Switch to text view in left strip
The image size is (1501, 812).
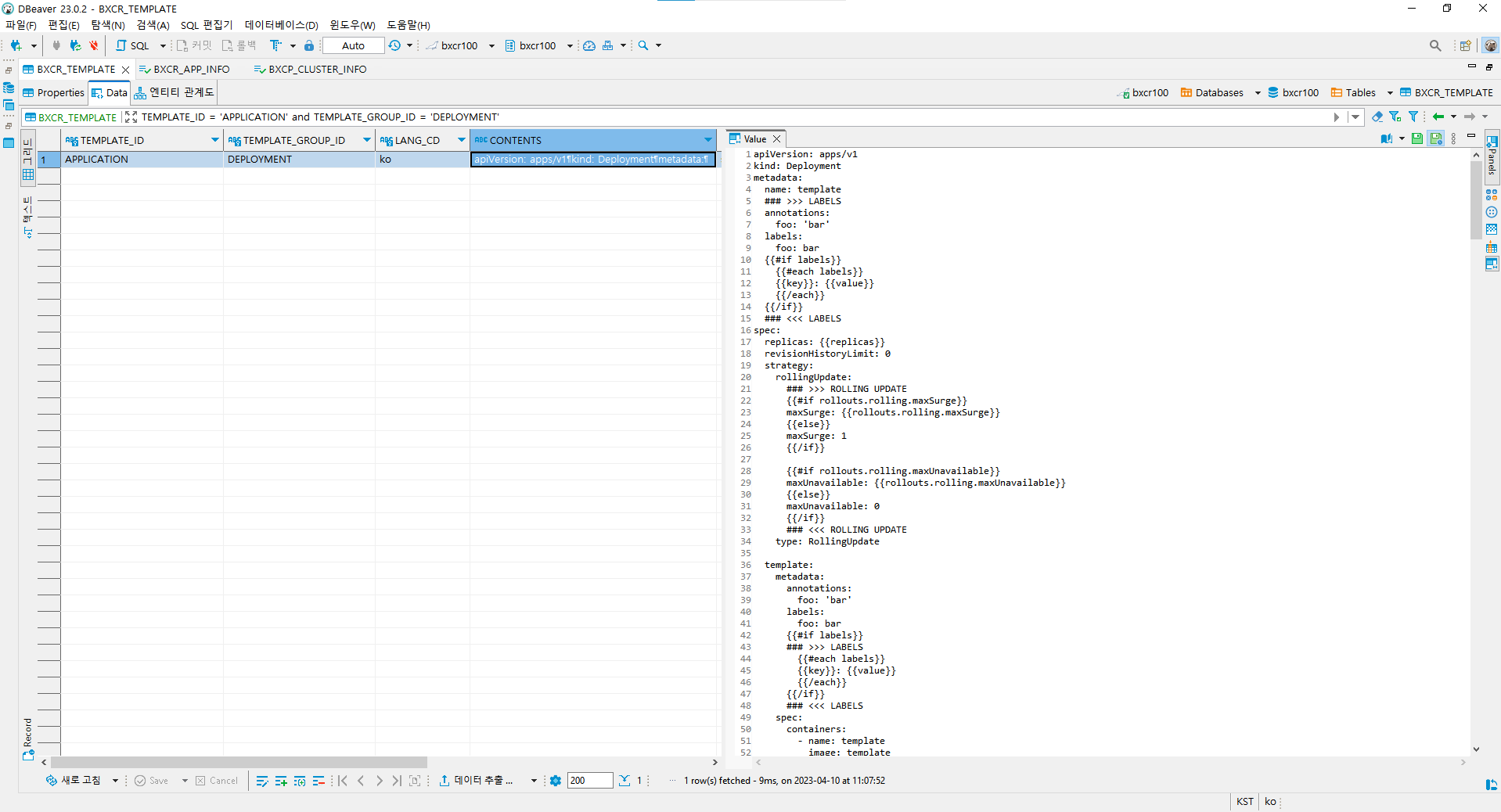(28, 217)
